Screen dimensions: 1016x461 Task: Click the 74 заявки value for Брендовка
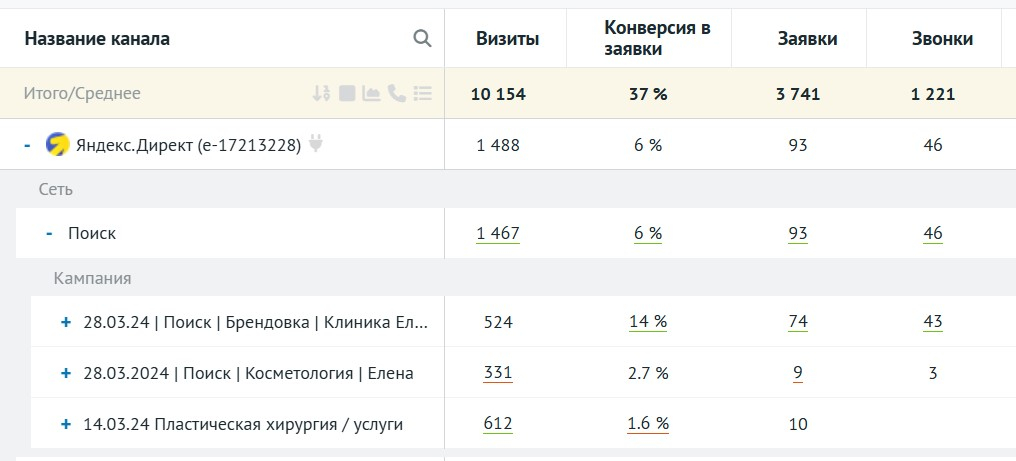pyautogui.click(x=797, y=322)
